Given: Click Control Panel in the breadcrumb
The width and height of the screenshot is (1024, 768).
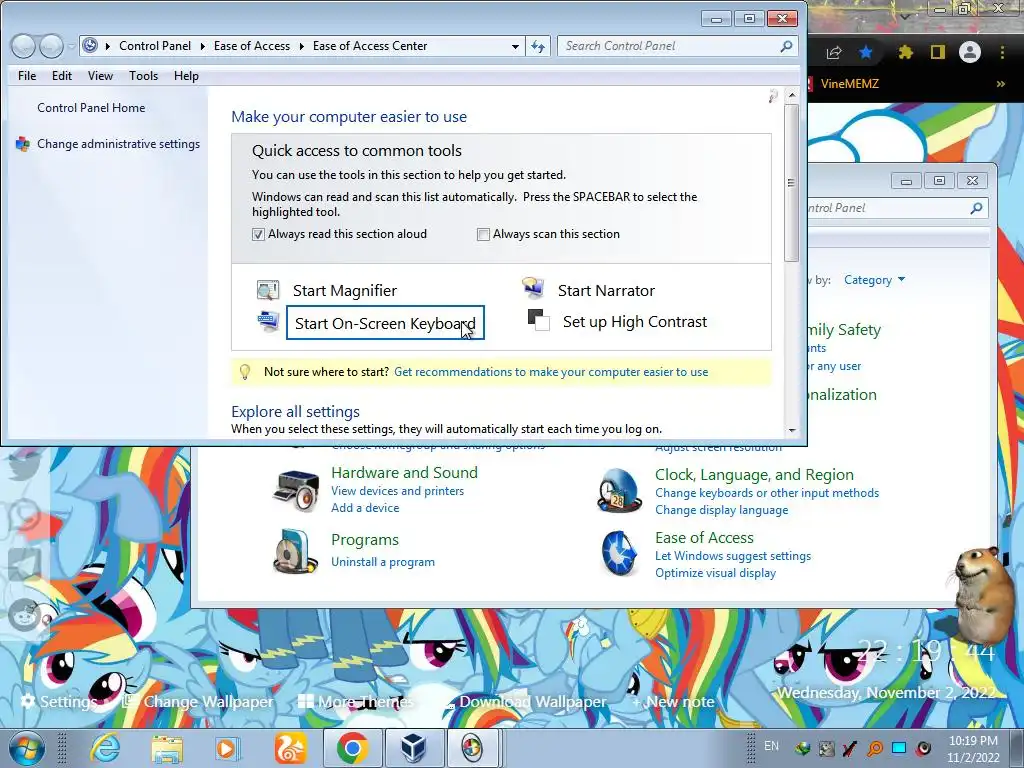Looking at the screenshot, I should coord(155,46).
